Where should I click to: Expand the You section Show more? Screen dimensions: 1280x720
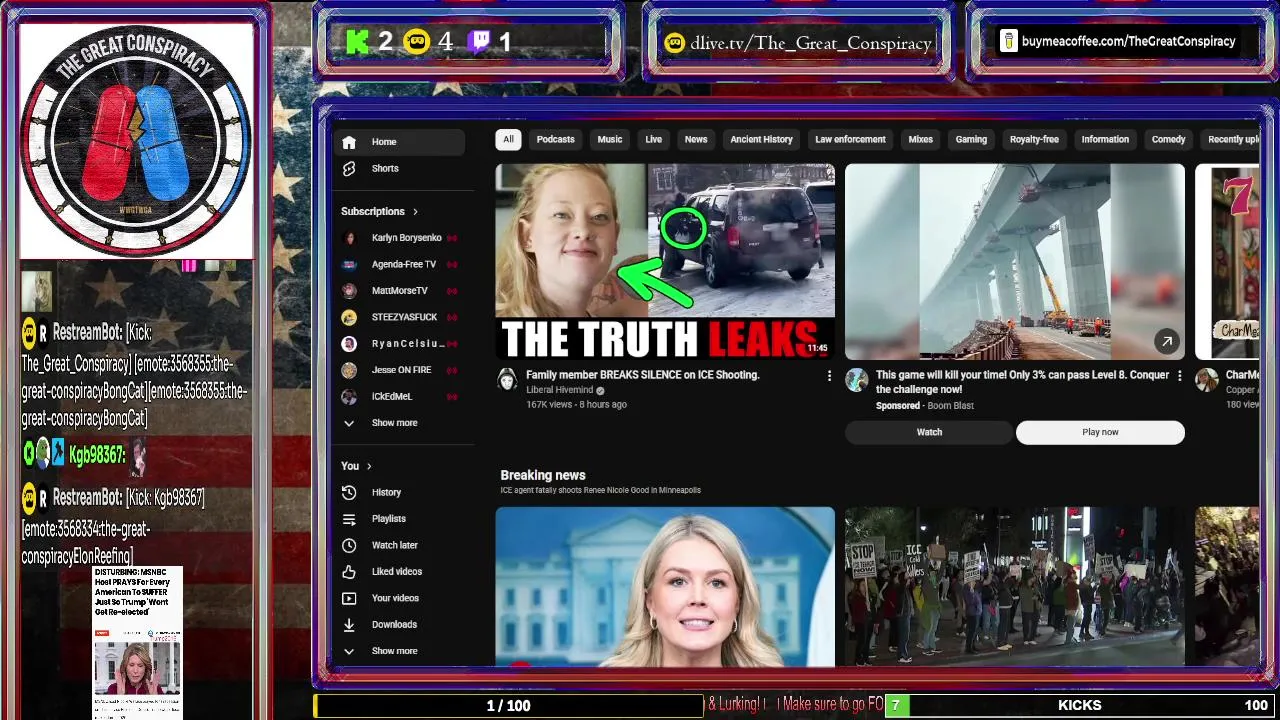point(395,651)
